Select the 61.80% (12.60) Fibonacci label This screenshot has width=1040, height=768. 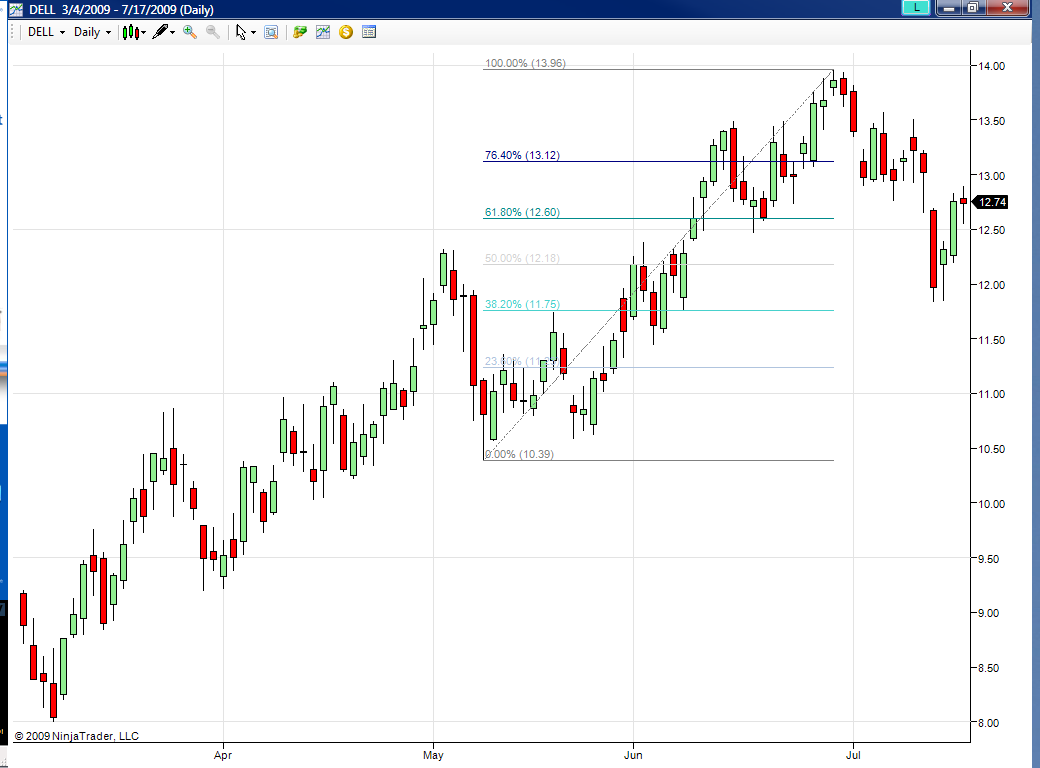522,212
